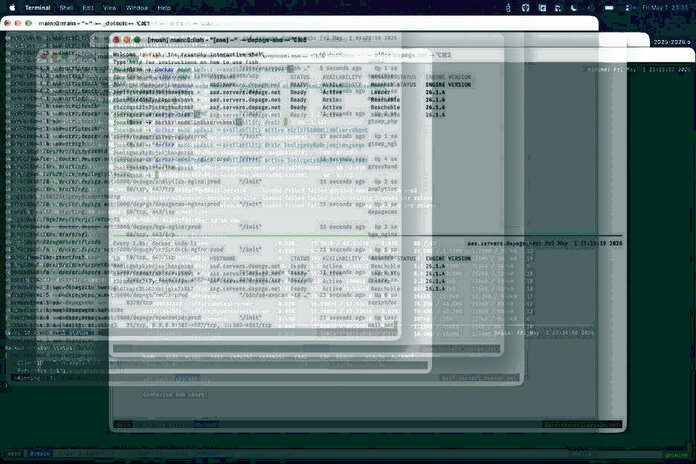The image size is (696, 464).
Task: Open the Edit menu
Action: 88,8
